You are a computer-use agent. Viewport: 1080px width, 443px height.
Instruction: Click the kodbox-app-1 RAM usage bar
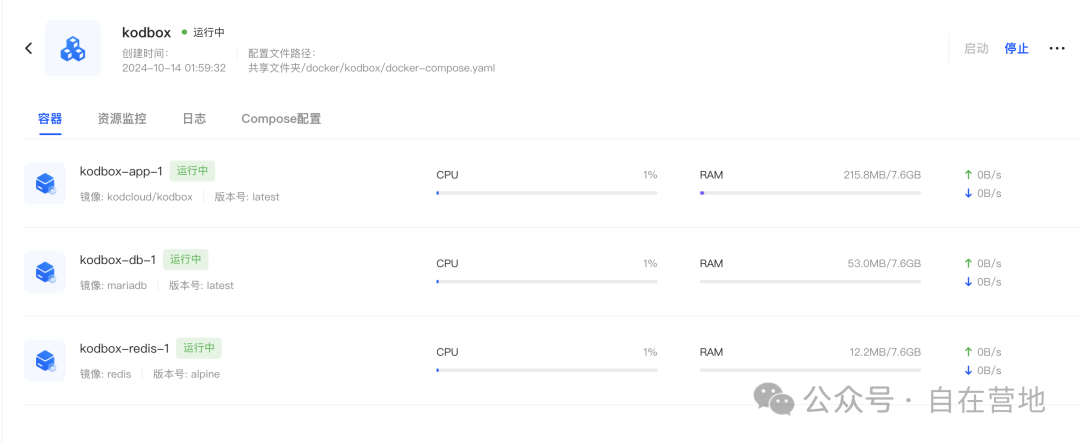pyautogui.click(x=810, y=192)
